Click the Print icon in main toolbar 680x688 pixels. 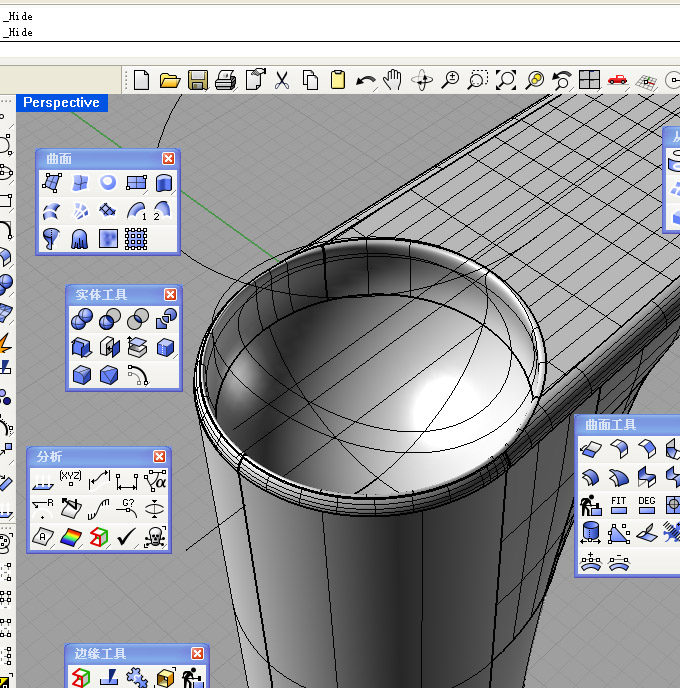(x=226, y=80)
